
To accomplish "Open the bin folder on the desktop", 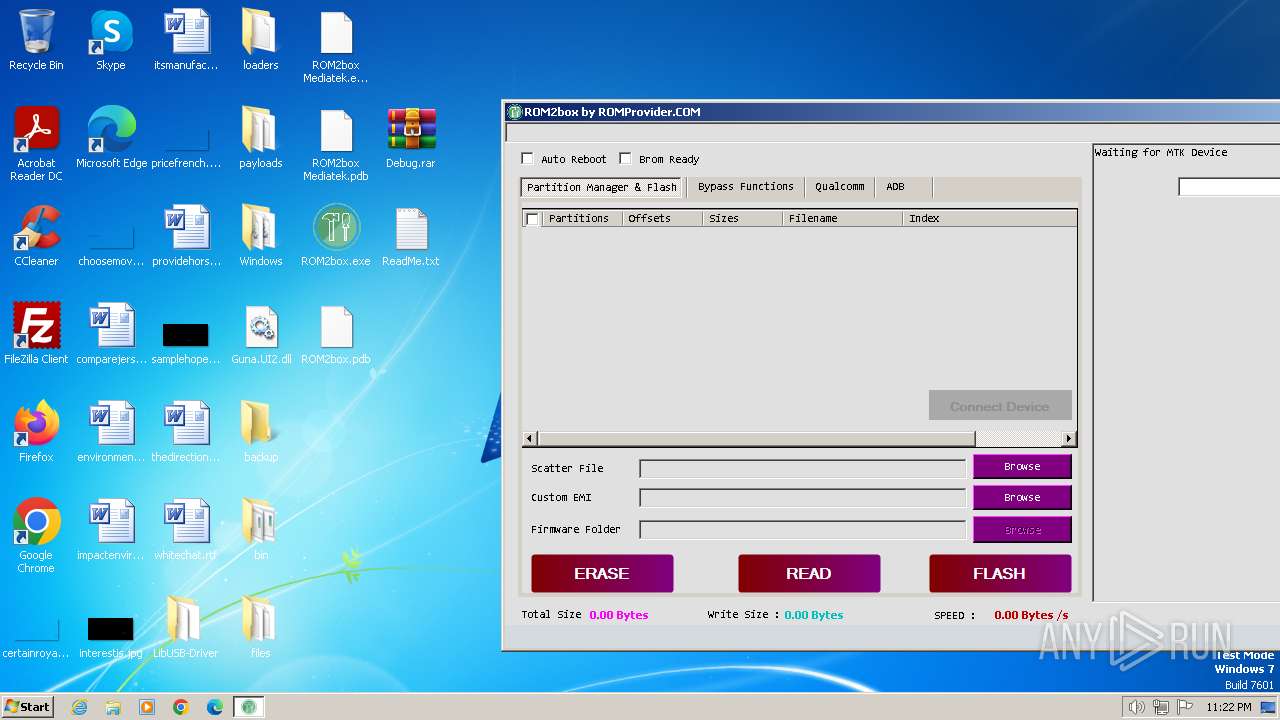I will [x=260, y=530].
